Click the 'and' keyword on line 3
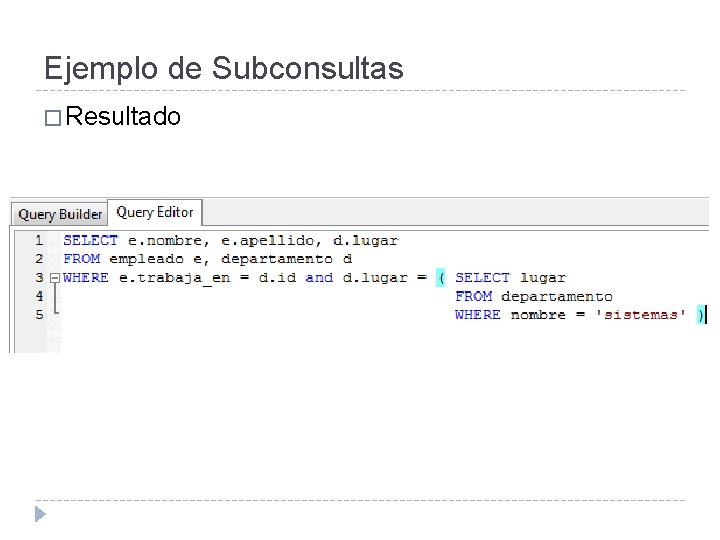 click(319, 278)
